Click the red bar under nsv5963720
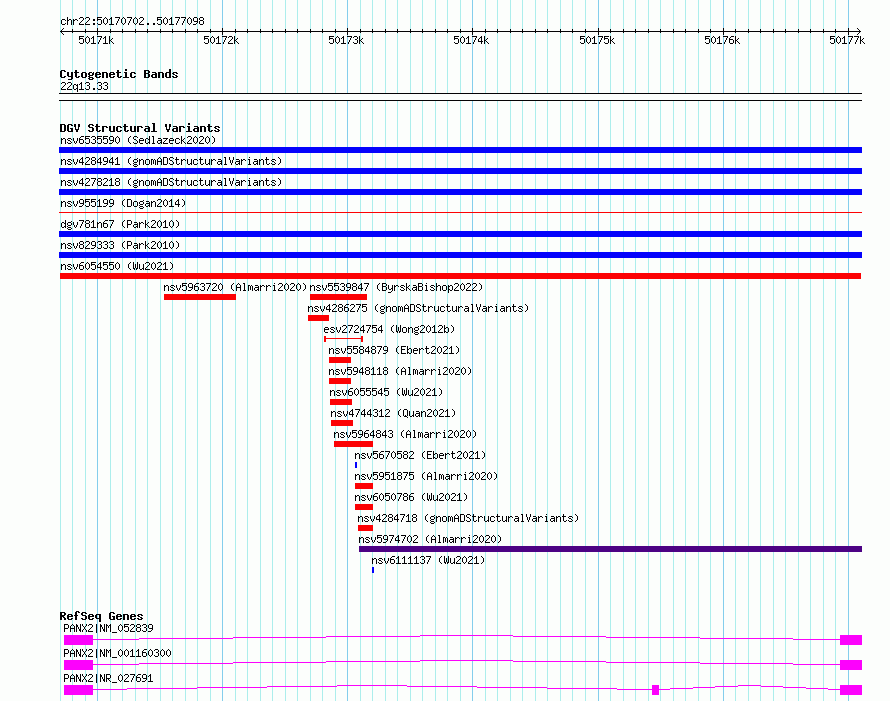890x701 pixels. pyautogui.click(x=200, y=297)
